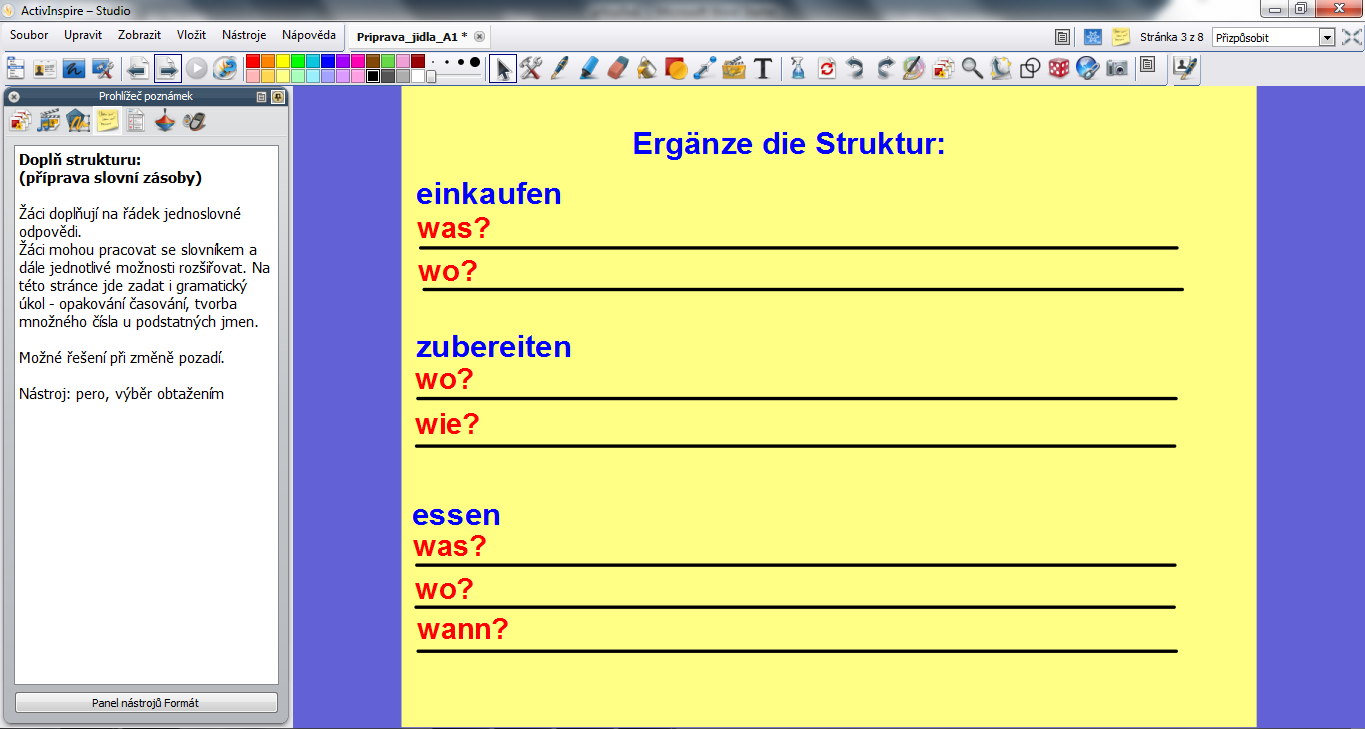Image resolution: width=1365 pixels, height=729 pixels.
Task: Open the Resource Browser toolbar icon
Action: 943,68
